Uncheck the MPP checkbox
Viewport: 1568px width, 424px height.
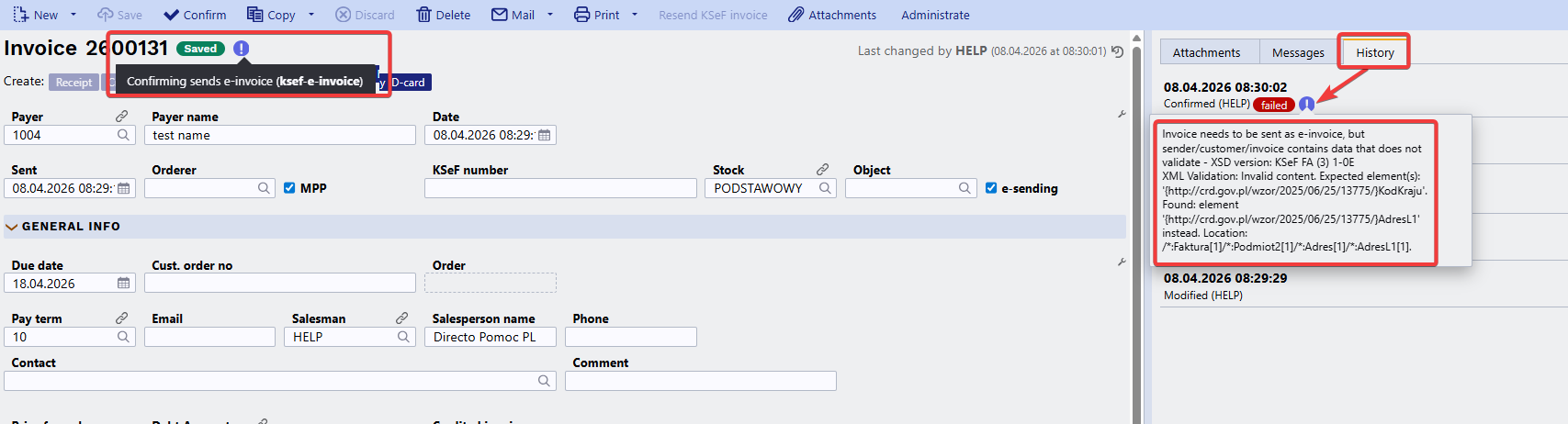coord(289,188)
